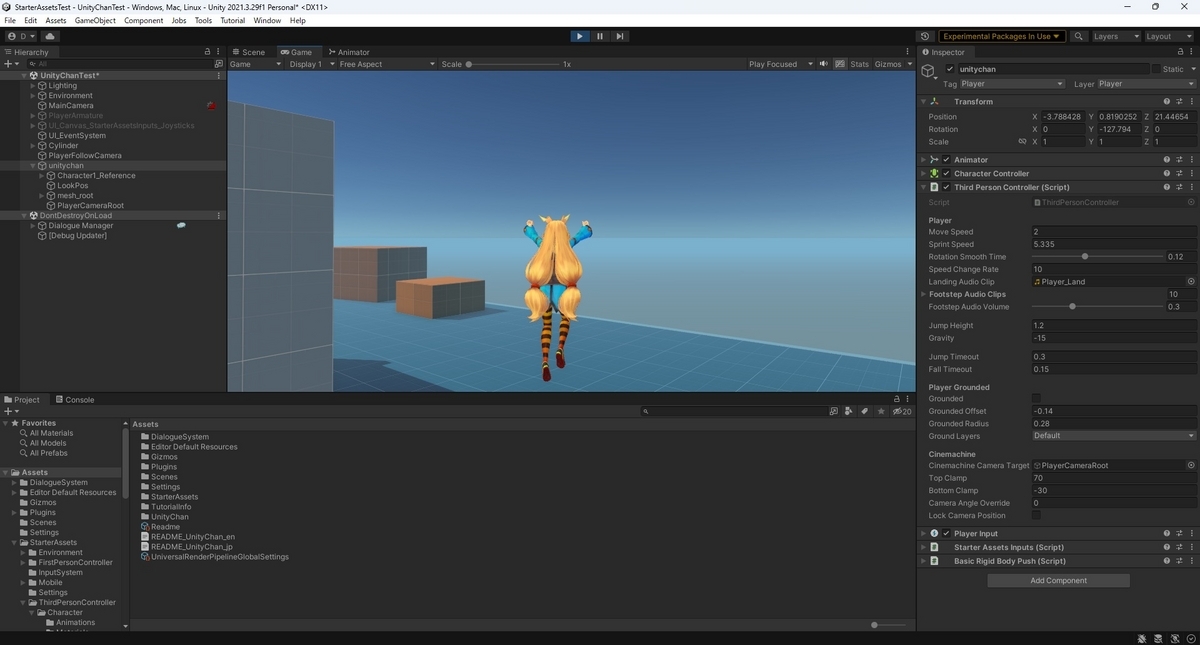Expand the Player Input component

923,534
